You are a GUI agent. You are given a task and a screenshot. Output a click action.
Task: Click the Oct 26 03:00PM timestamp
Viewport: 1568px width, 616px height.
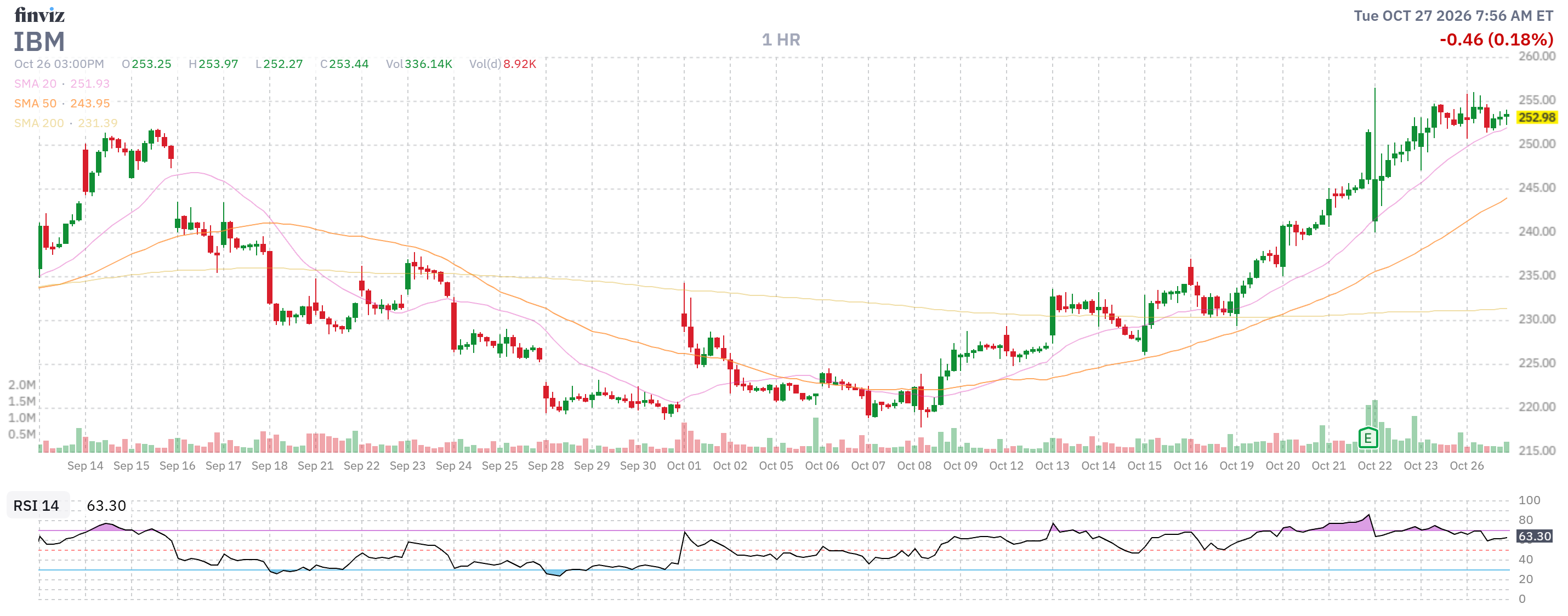59,64
